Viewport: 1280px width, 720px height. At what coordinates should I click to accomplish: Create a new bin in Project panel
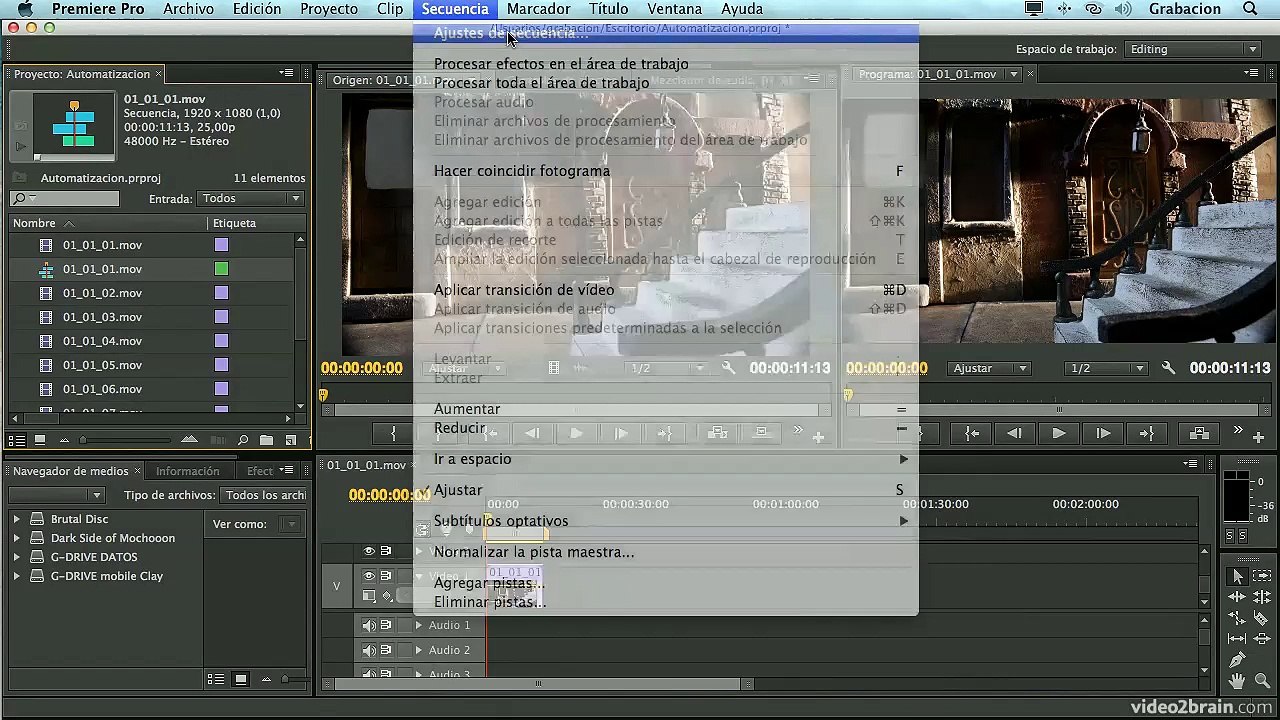click(267, 440)
